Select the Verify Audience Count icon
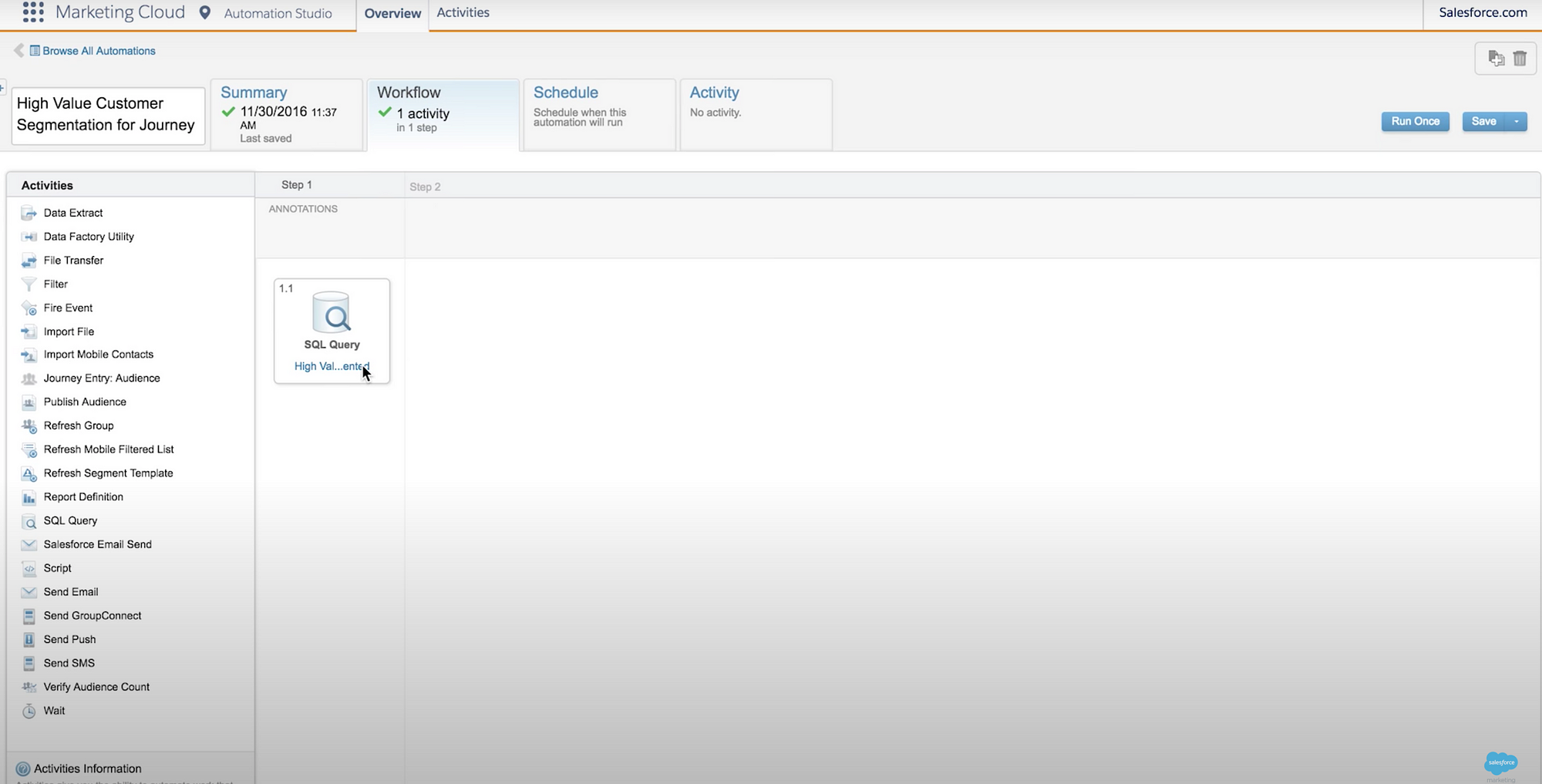 click(29, 688)
